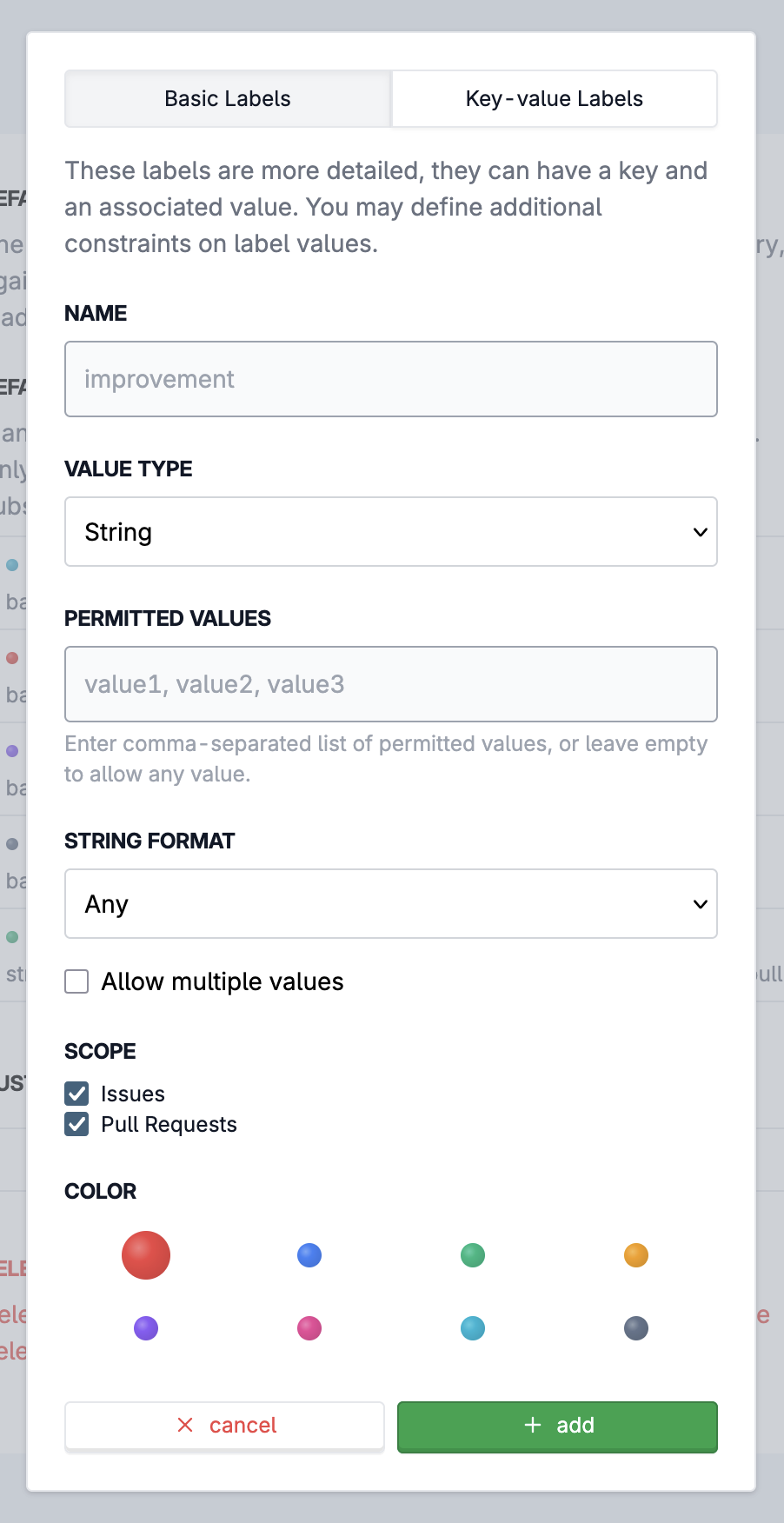Viewport: 784px width, 1523px height.
Task: Click the name input showing improvement placeholder
Action: (x=390, y=379)
